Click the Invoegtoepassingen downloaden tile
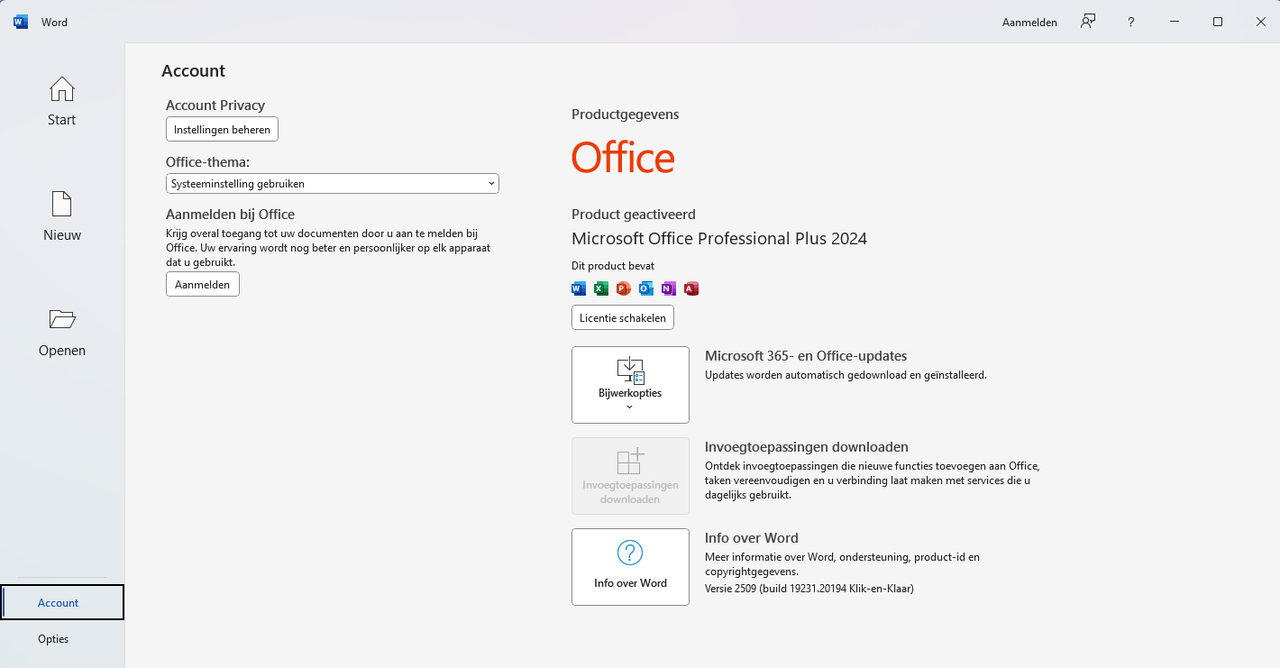The width and height of the screenshot is (1280, 668). tap(630, 476)
